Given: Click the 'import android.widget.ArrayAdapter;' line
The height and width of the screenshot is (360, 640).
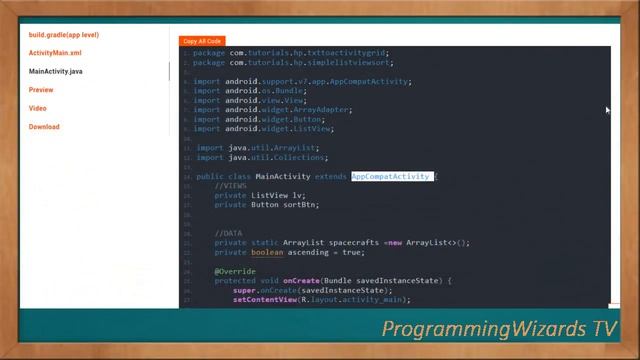Looking at the screenshot, I should click(273, 110).
